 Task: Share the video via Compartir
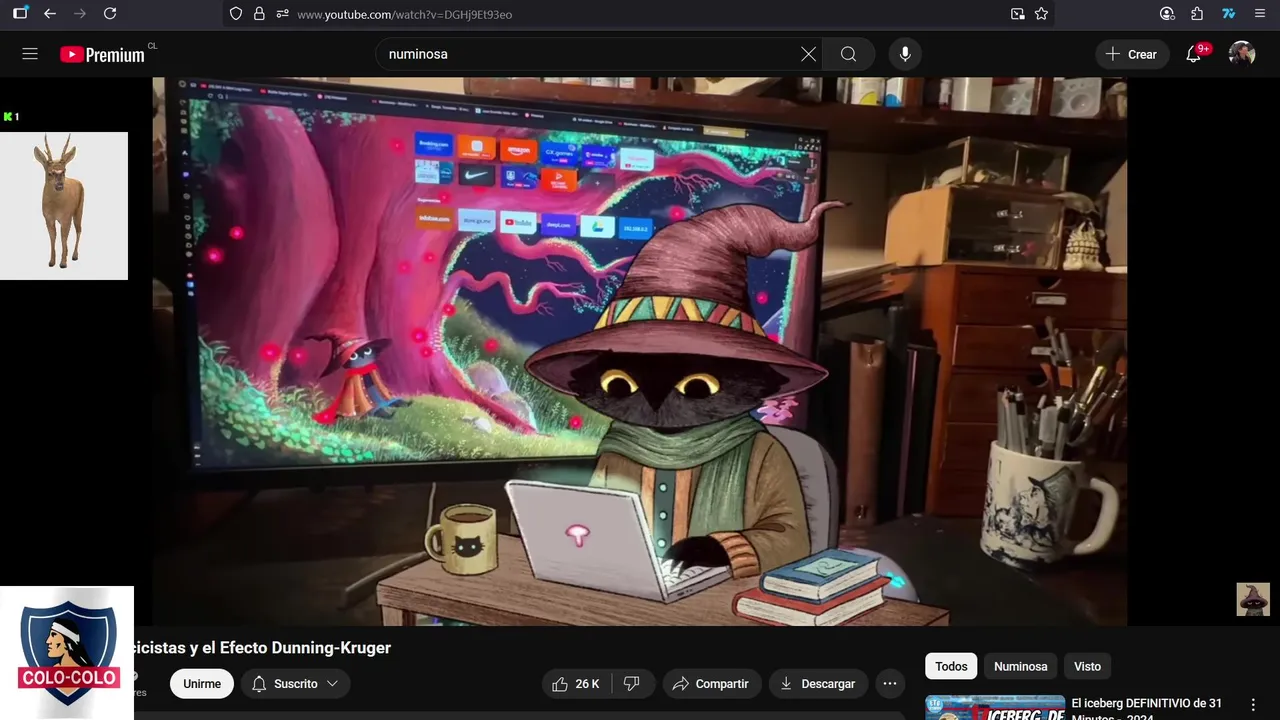point(711,684)
